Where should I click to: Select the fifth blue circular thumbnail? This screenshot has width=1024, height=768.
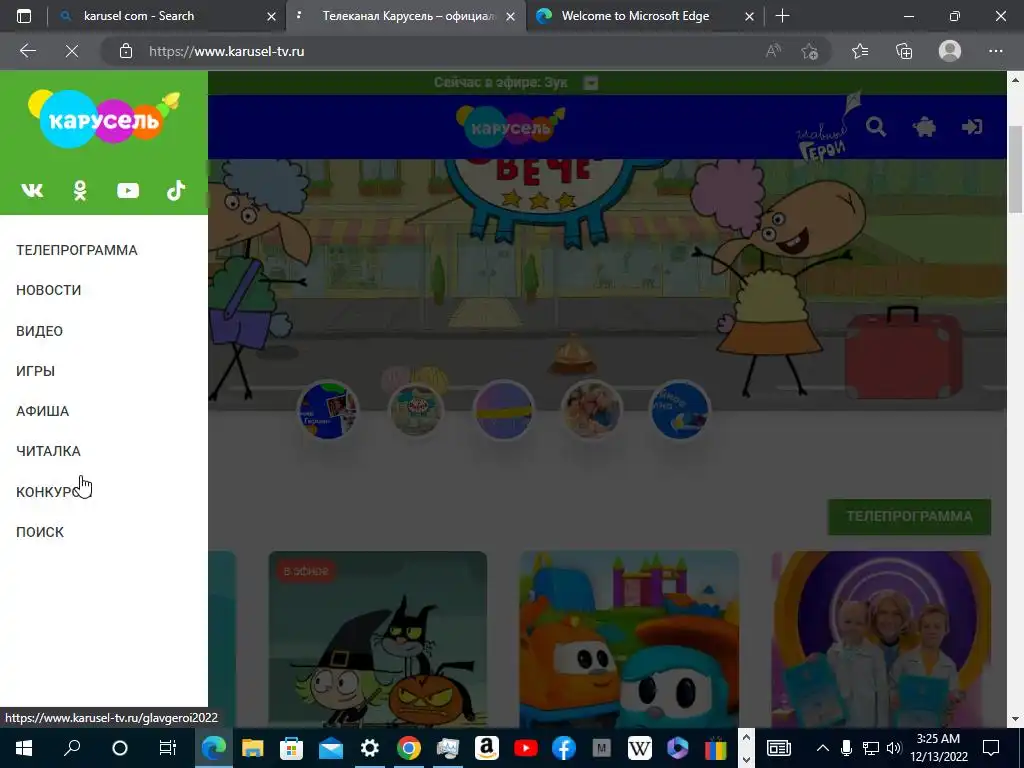click(680, 411)
